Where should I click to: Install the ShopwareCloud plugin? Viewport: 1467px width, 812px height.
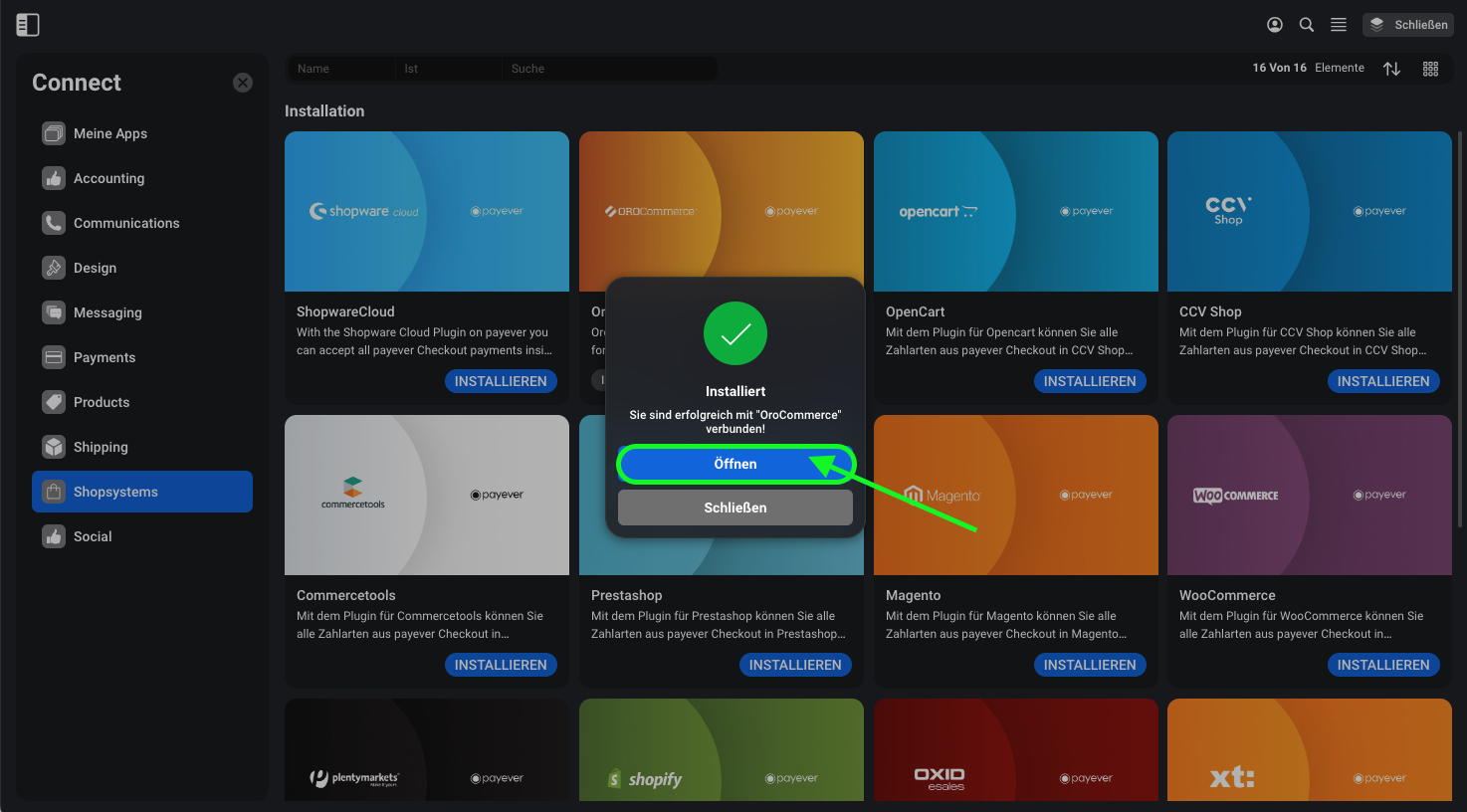click(x=501, y=381)
